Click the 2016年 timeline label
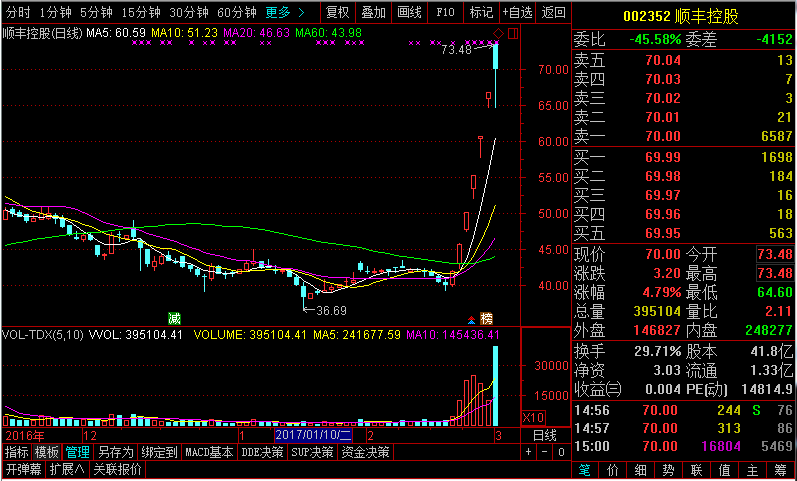This screenshot has width=797, height=481. point(25,435)
